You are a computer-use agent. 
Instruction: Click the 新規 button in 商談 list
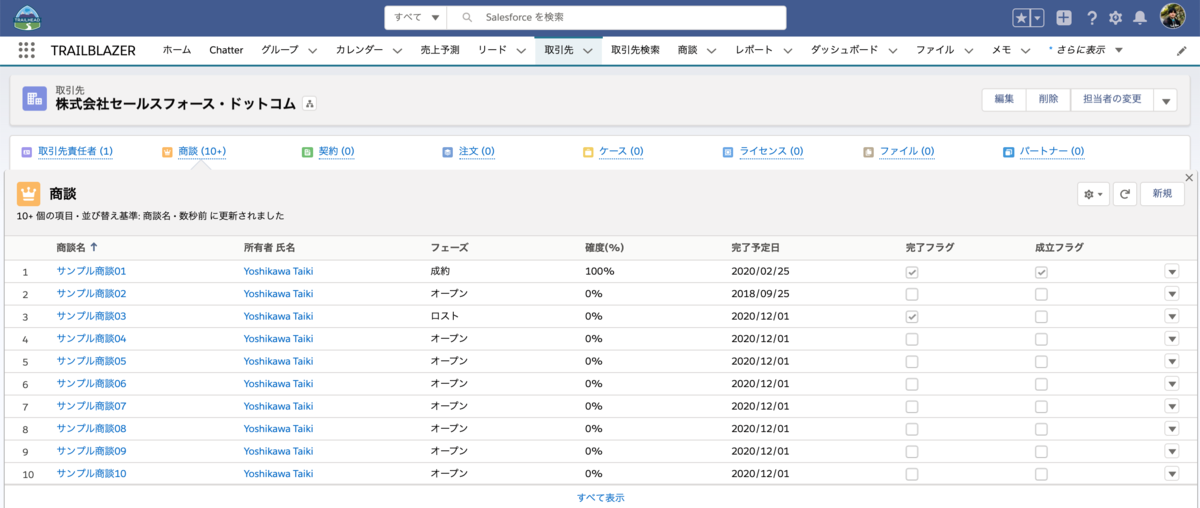pos(1162,194)
